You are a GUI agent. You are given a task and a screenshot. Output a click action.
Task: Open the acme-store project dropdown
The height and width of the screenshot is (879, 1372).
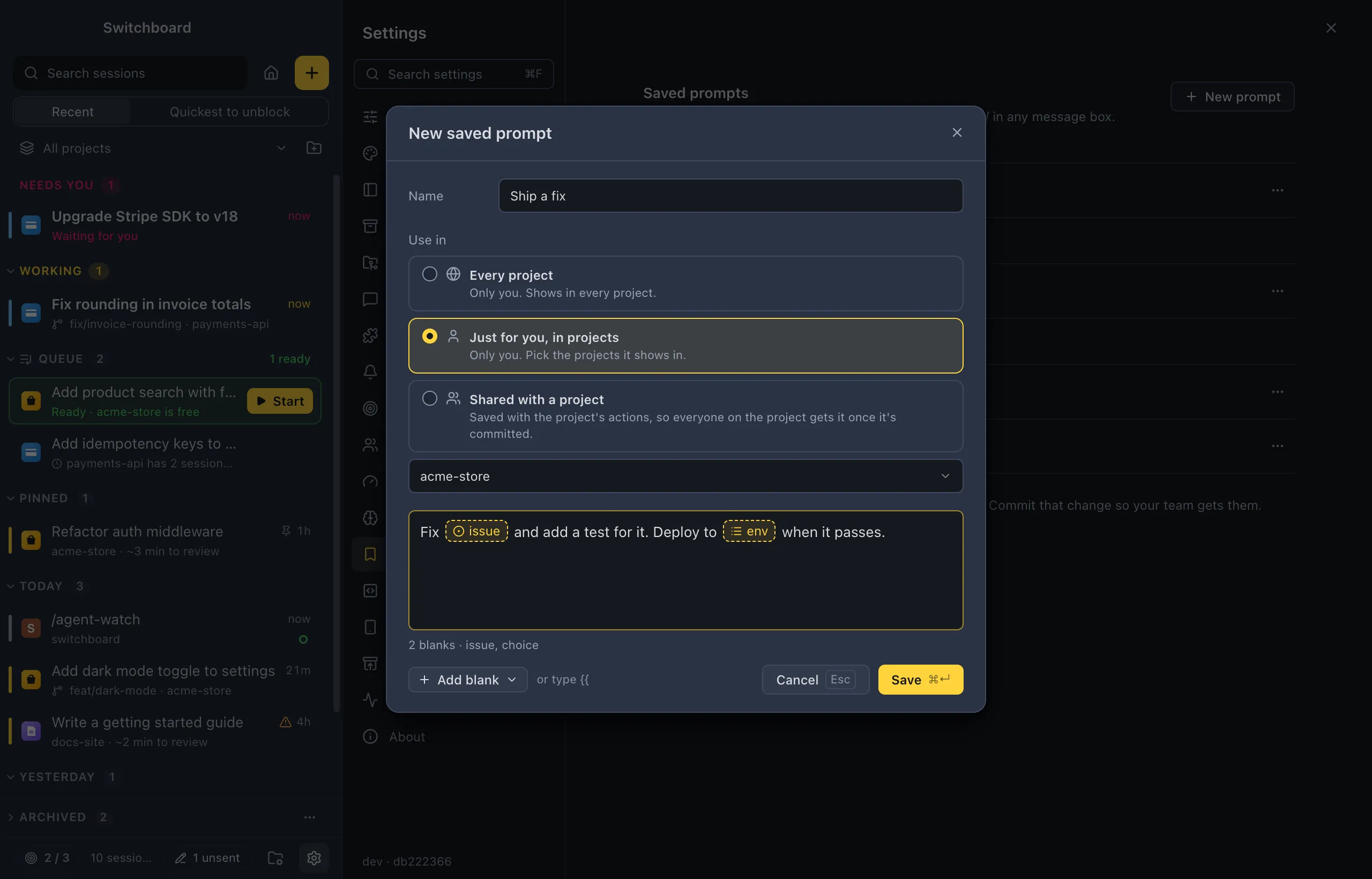(685, 476)
